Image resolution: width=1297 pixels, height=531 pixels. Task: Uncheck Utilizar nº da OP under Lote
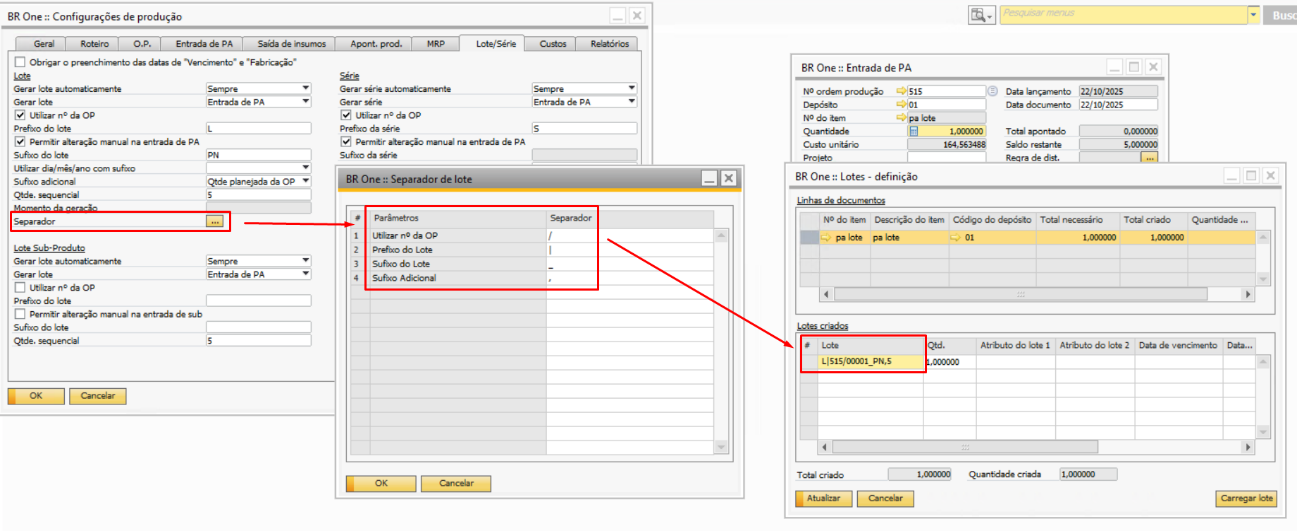[20, 115]
